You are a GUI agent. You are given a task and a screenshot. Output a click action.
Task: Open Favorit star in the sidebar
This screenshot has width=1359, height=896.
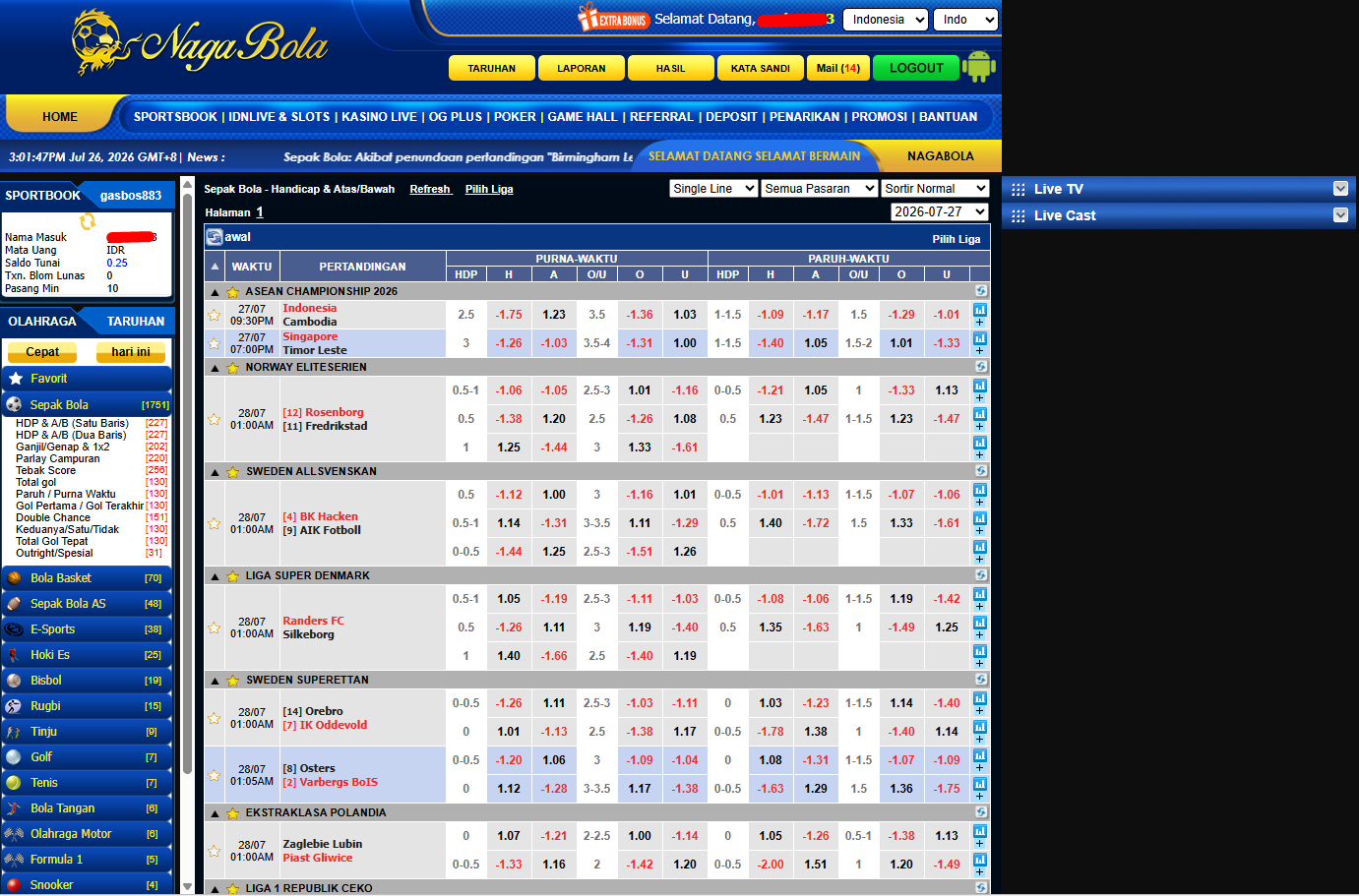coord(16,379)
